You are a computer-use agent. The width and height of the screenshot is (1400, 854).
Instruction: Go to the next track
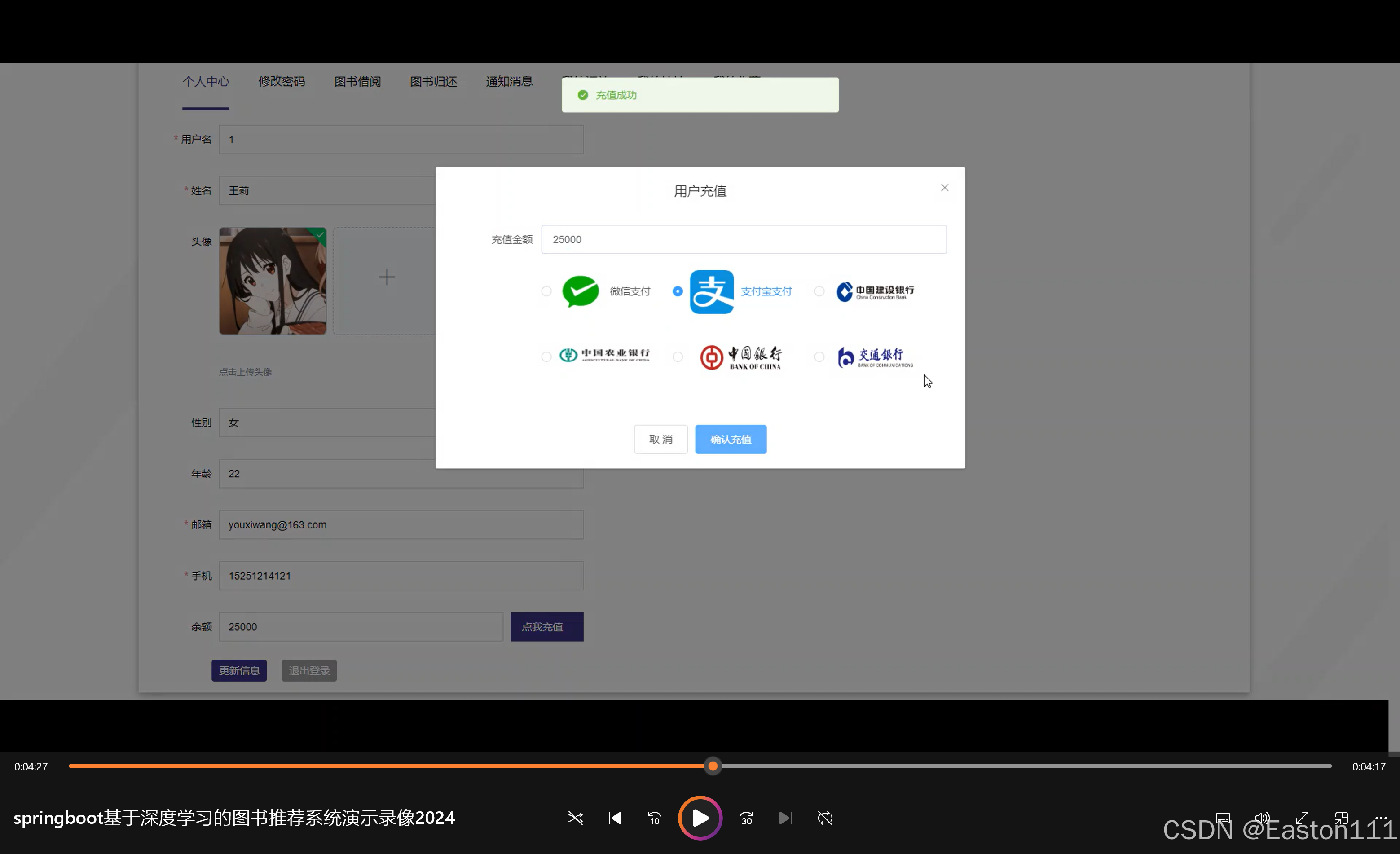[x=785, y=818]
